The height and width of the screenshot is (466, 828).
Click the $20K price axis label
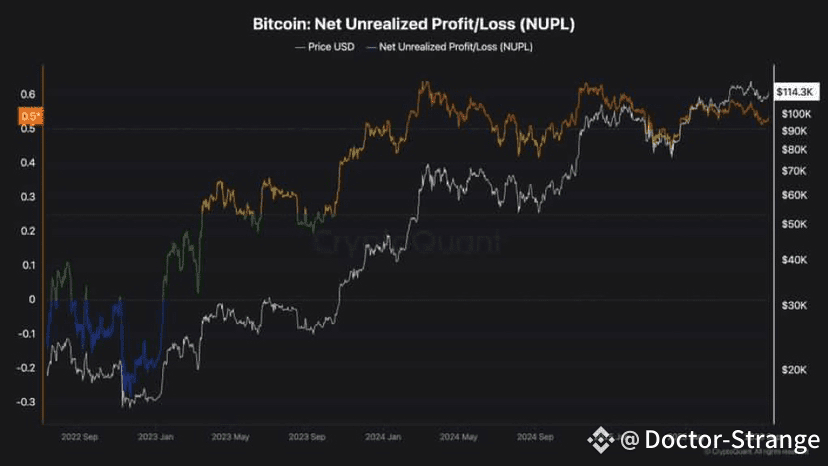[794, 370]
